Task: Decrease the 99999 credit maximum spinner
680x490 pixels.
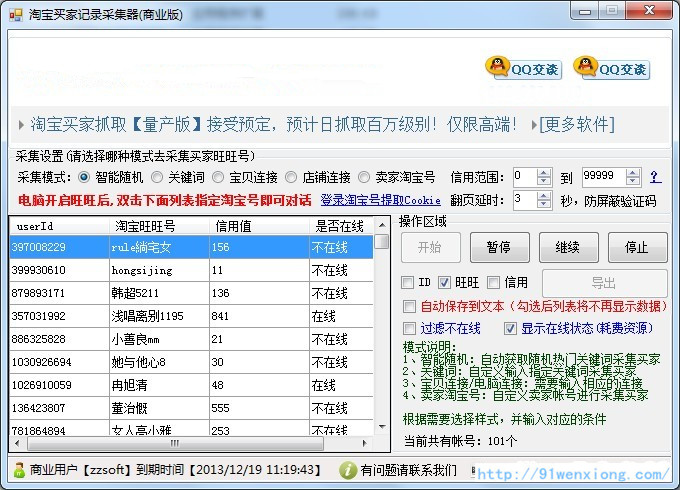Action: click(632, 181)
